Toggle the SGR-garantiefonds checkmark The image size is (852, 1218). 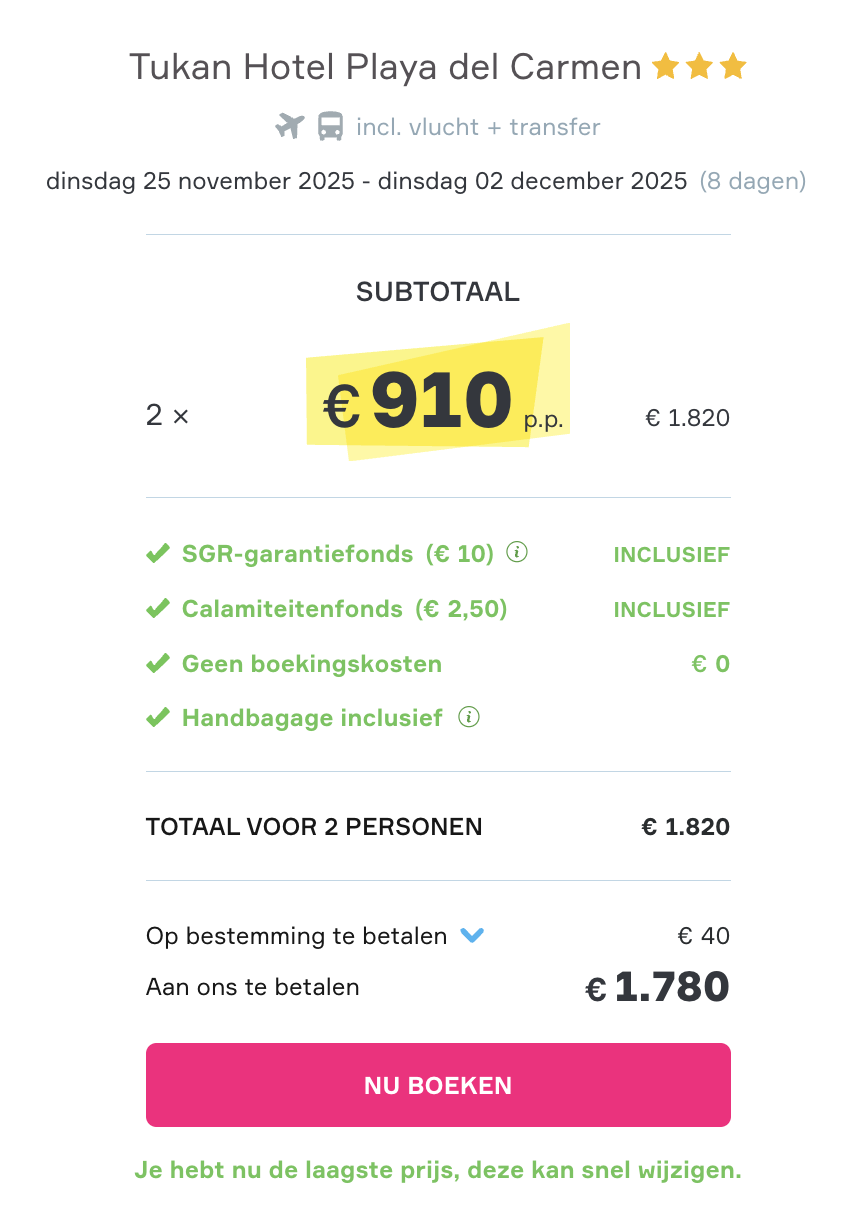(x=159, y=551)
